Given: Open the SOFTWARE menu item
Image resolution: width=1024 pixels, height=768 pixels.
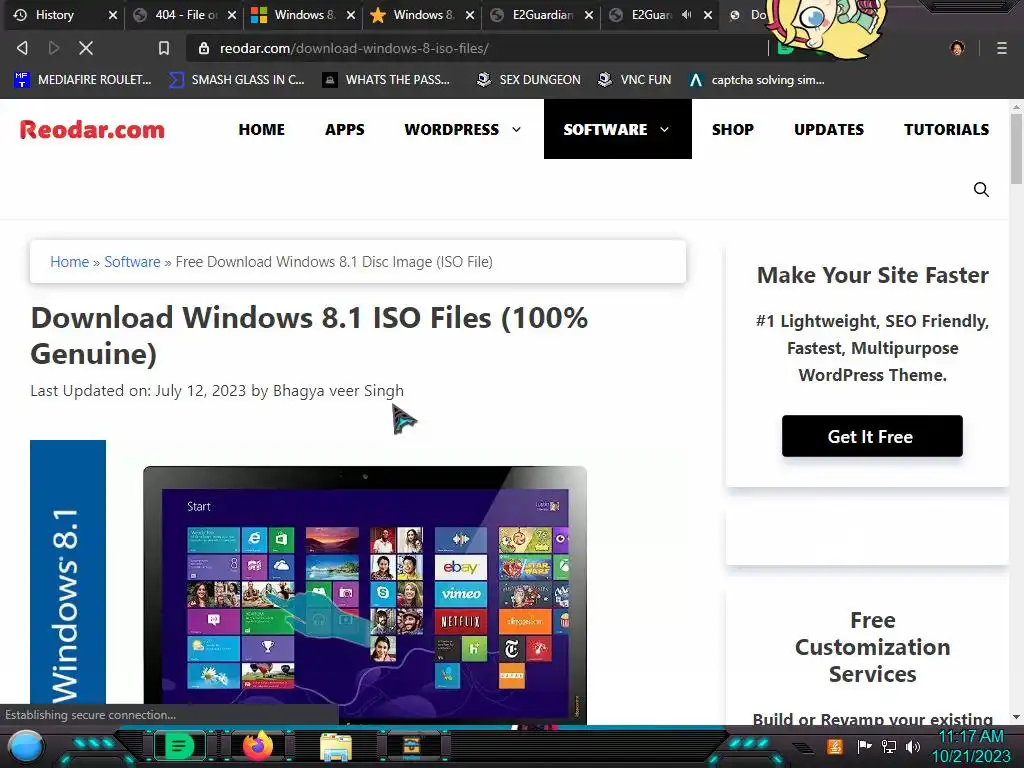Looking at the screenshot, I should click(x=605, y=129).
